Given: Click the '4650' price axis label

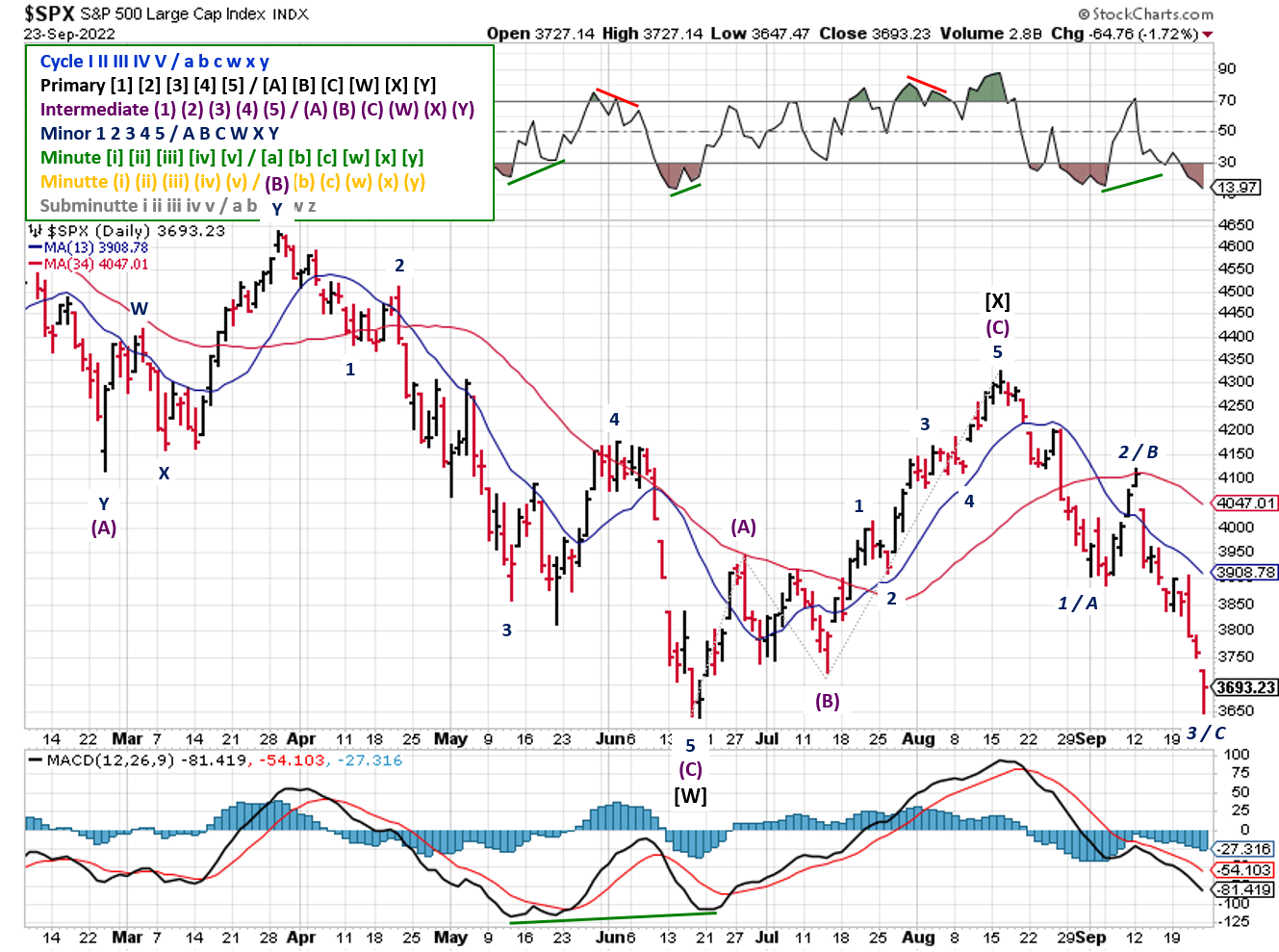Looking at the screenshot, I should (x=1236, y=225).
